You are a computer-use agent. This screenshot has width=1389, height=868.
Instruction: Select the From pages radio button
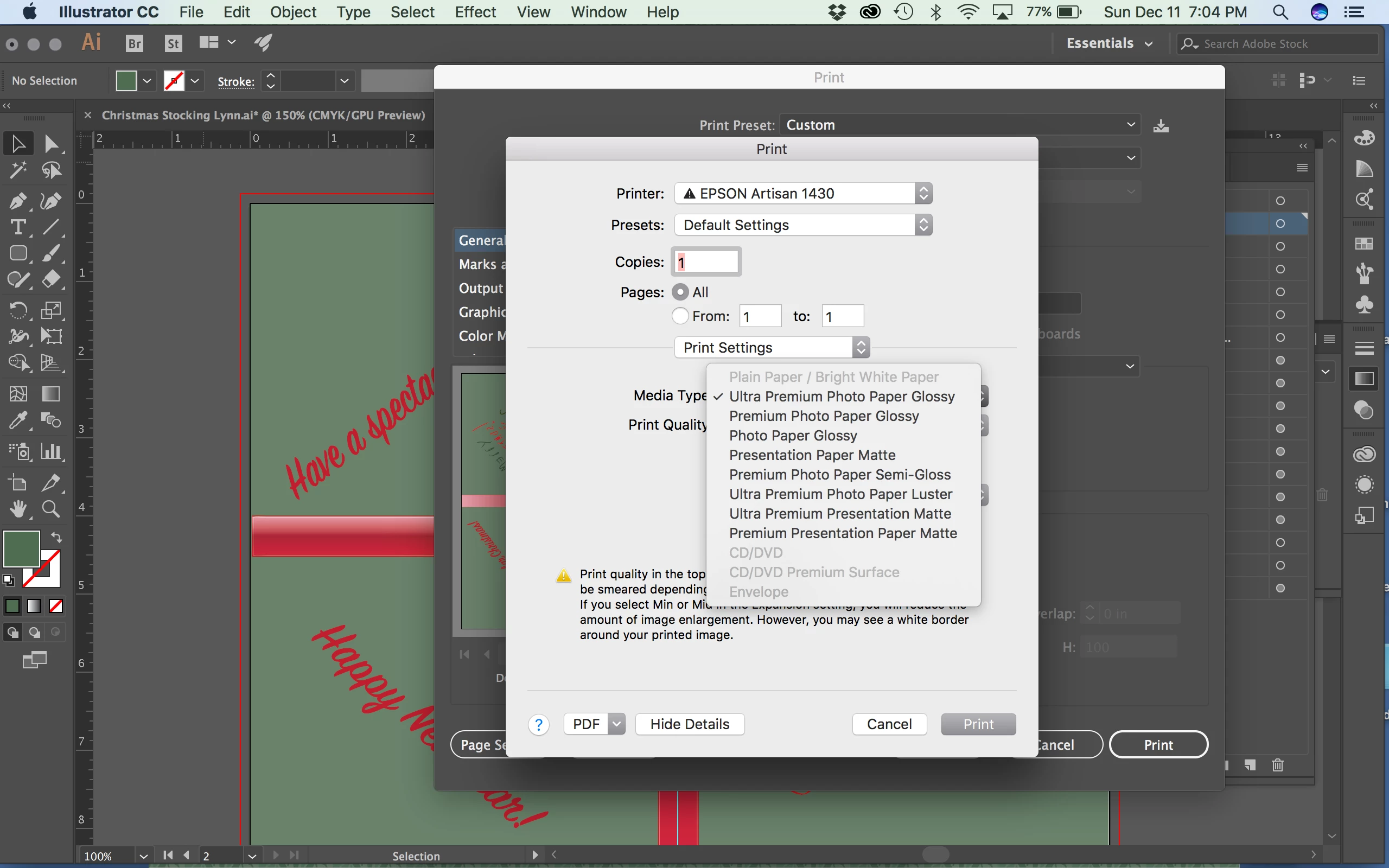point(680,316)
